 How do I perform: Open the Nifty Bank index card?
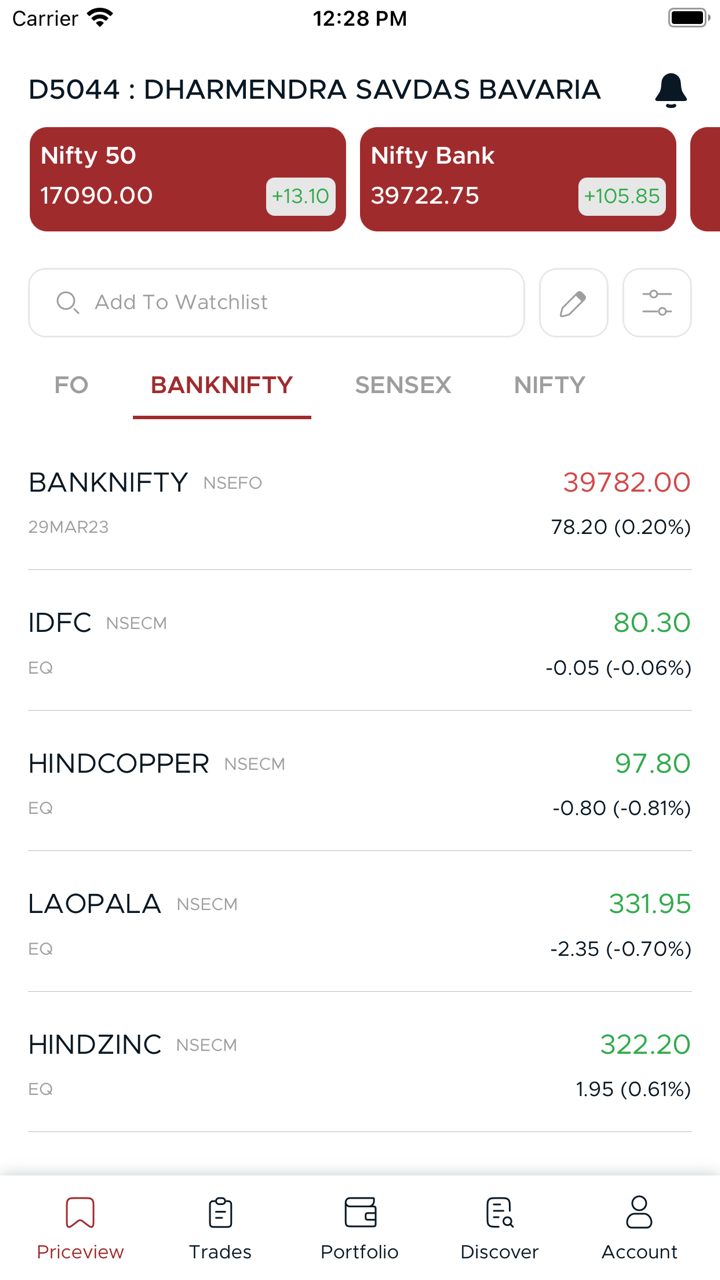click(517, 179)
